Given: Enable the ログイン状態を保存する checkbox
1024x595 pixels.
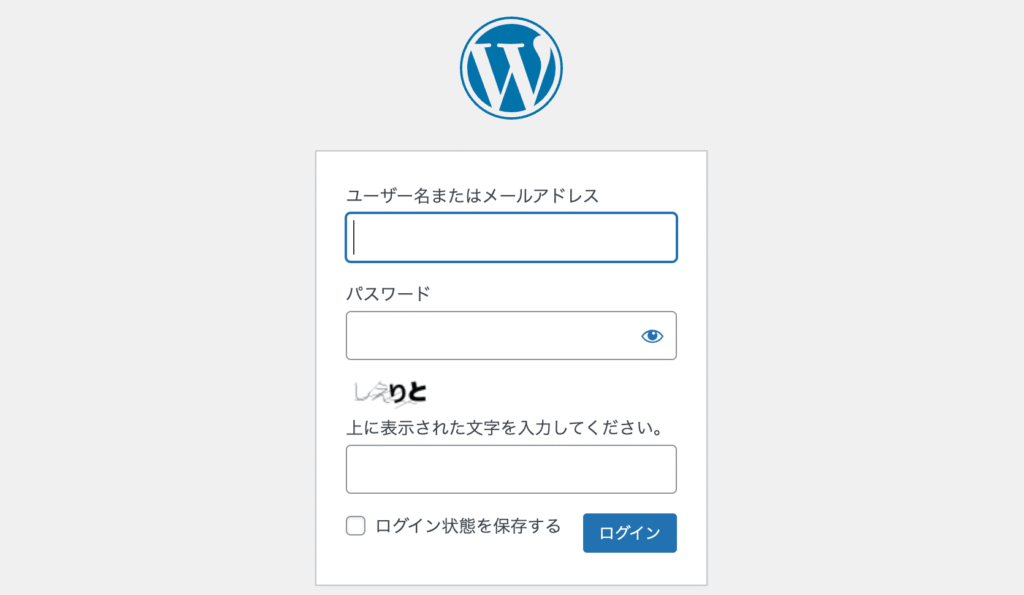Looking at the screenshot, I should (x=356, y=526).
